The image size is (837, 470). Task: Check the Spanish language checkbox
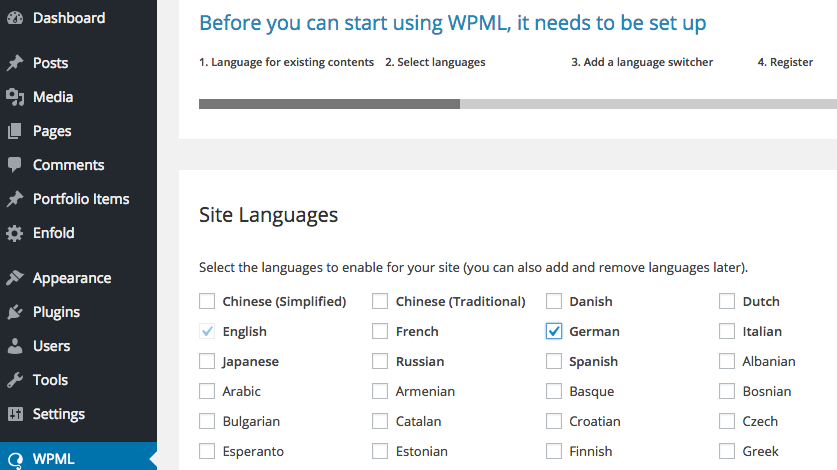coord(554,361)
